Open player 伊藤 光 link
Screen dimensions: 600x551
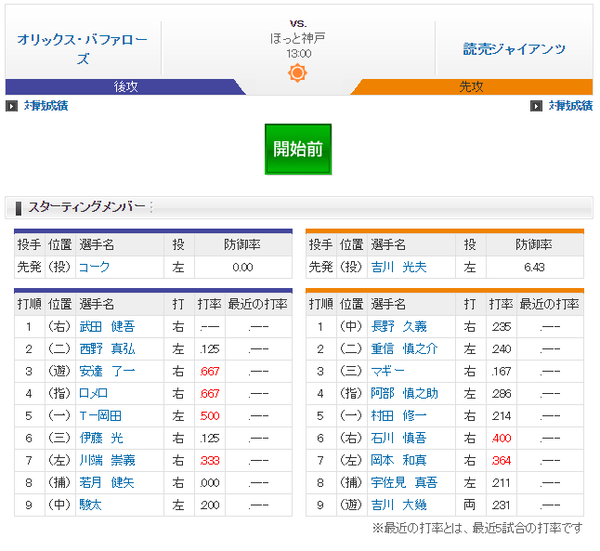pos(101,438)
